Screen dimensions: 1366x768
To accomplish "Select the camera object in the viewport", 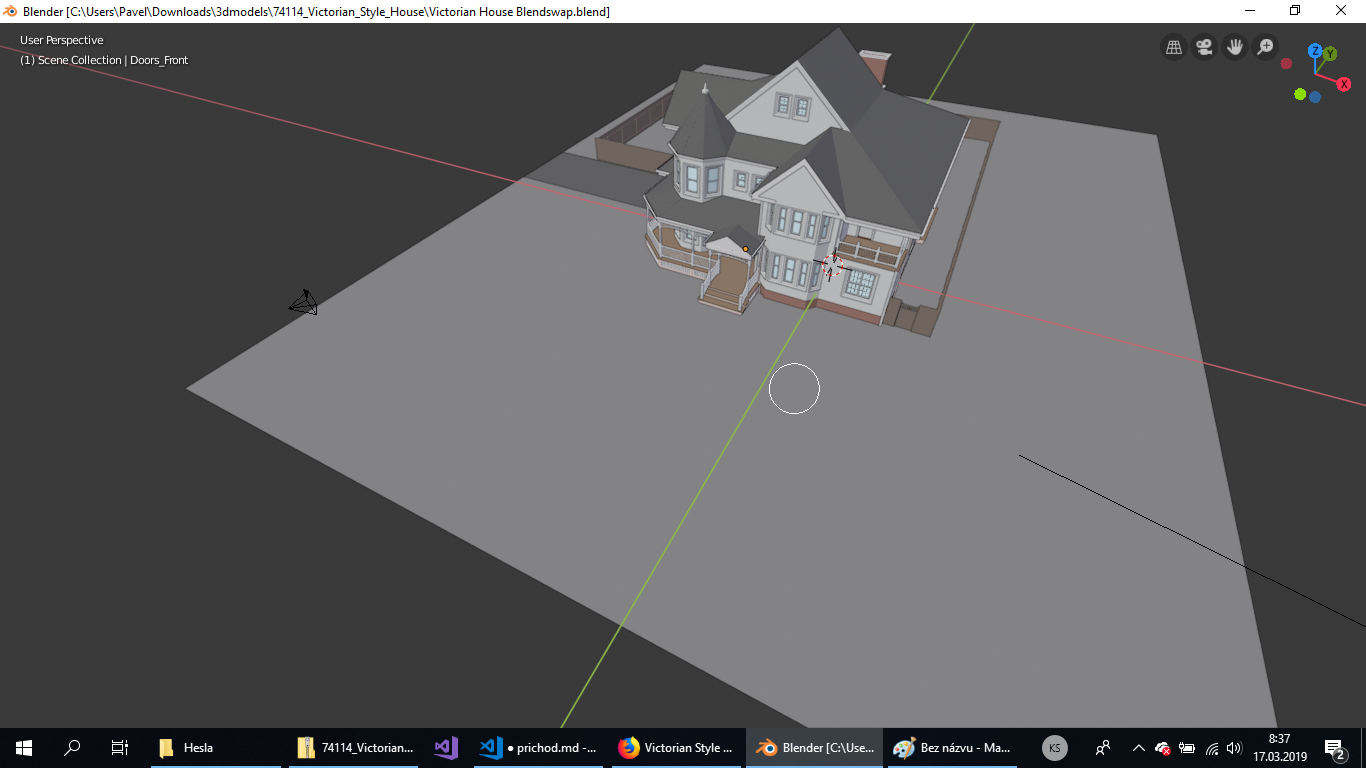I will (303, 302).
